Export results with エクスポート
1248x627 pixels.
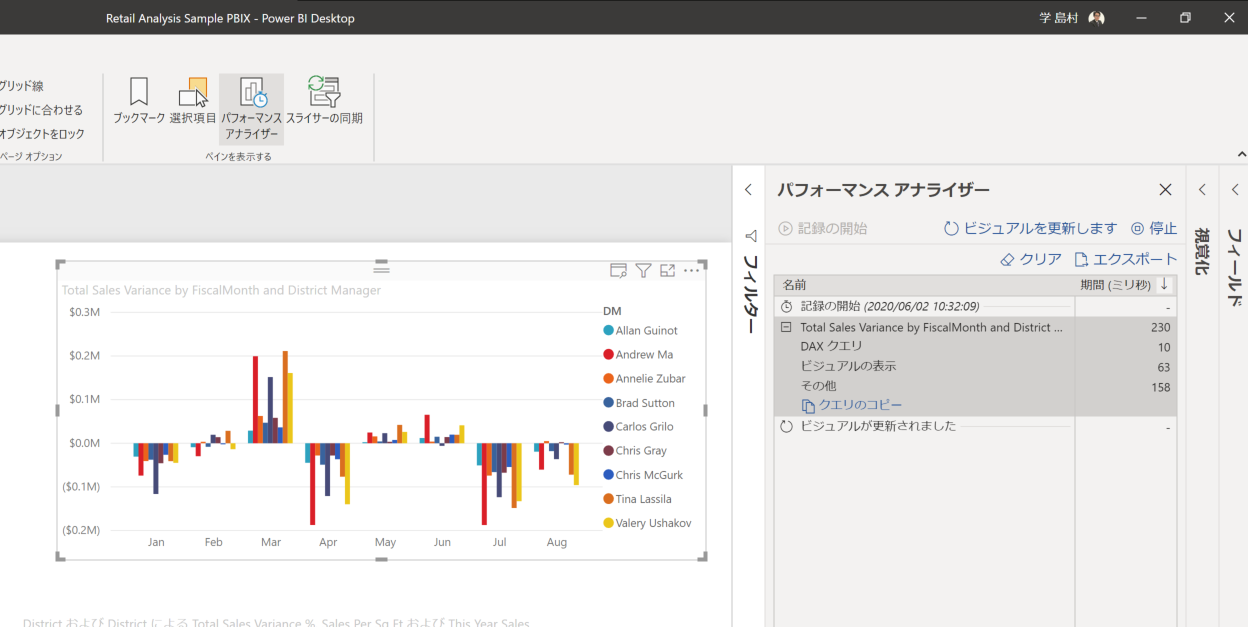coord(1125,259)
